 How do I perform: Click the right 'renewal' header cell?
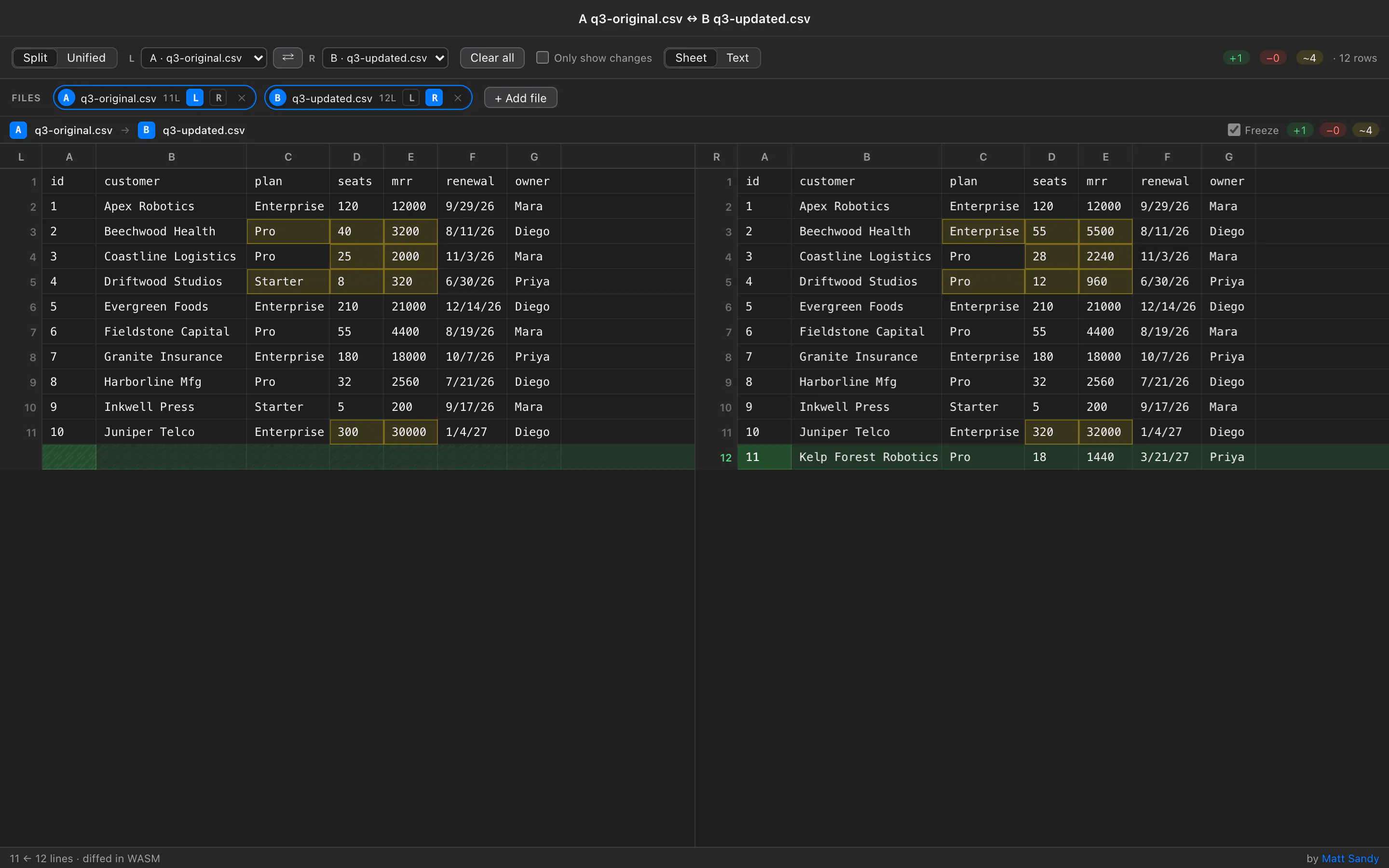click(x=1167, y=181)
